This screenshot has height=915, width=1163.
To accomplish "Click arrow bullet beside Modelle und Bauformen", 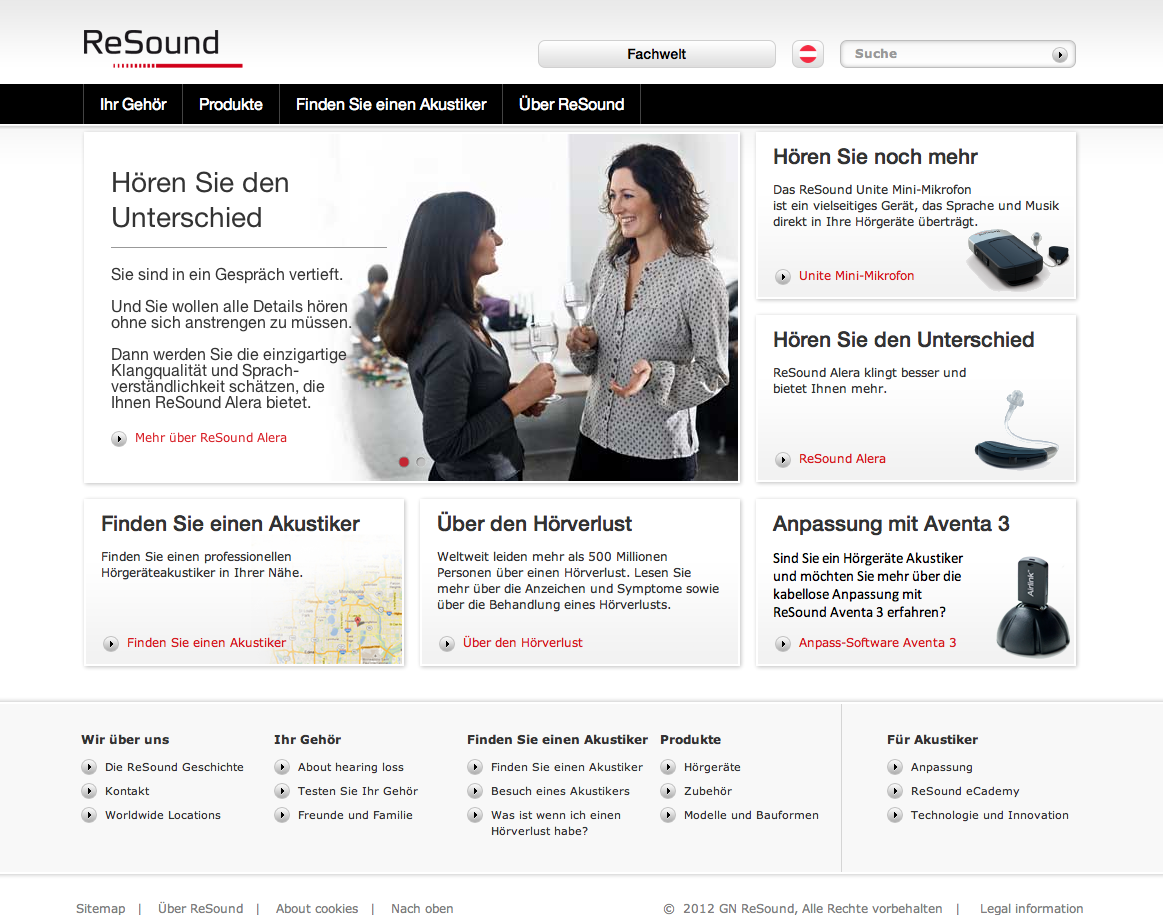I will point(668,815).
